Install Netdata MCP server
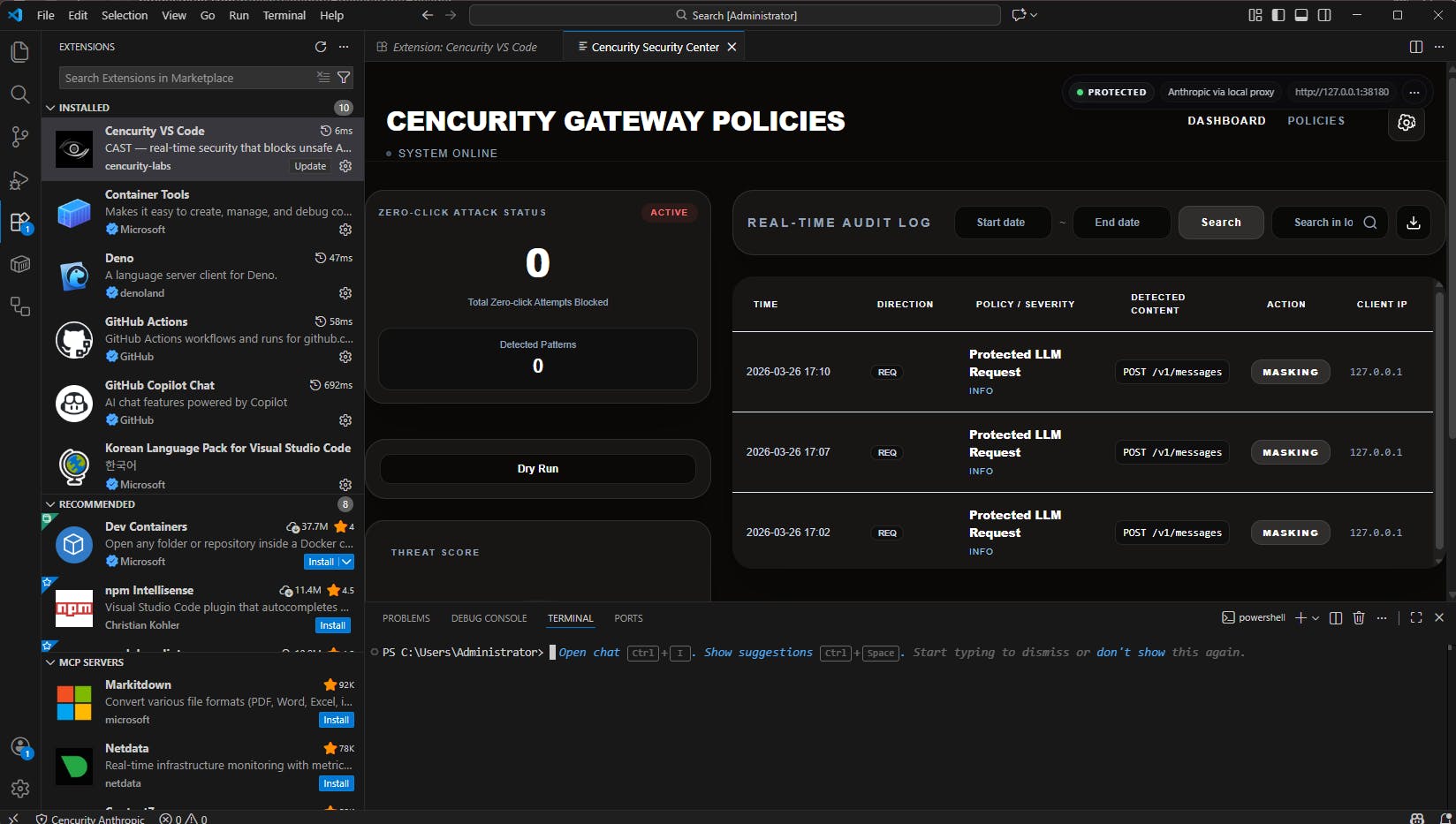The height and width of the screenshot is (824, 1456). point(337,783)
